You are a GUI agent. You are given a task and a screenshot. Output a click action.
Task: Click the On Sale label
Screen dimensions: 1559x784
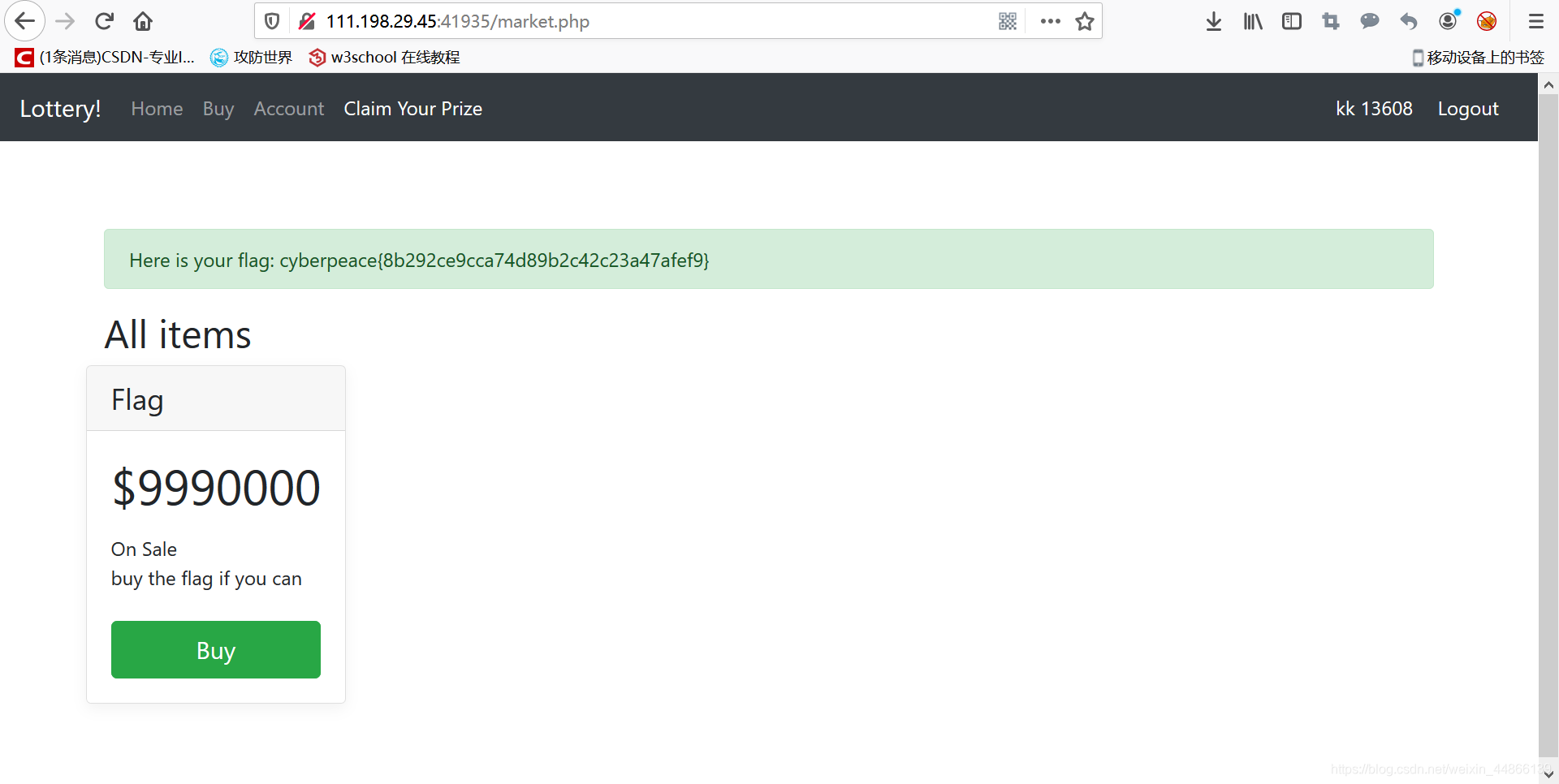pos(144,549)
